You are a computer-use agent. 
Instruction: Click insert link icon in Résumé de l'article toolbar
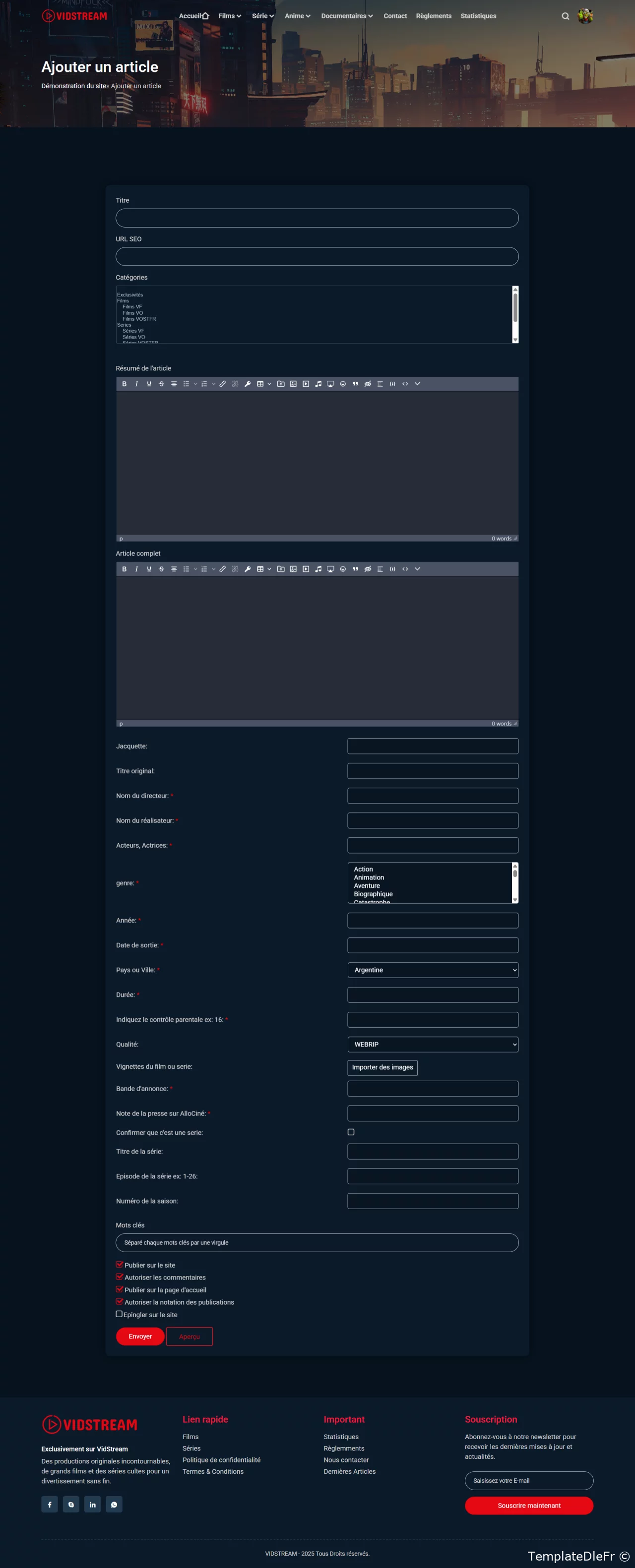(x=222, y=384)
